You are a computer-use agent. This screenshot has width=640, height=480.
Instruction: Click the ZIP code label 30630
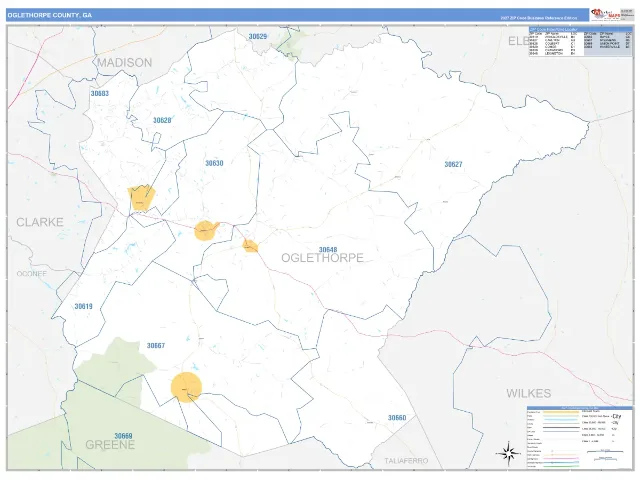pos(214,163)
